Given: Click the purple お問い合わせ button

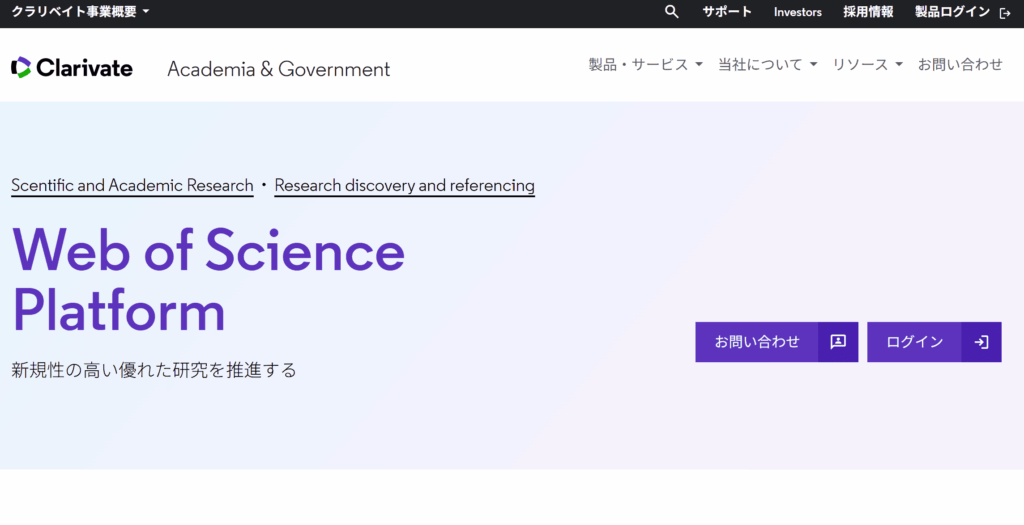Looking at the screenshot, I should (x=776, y=342).
